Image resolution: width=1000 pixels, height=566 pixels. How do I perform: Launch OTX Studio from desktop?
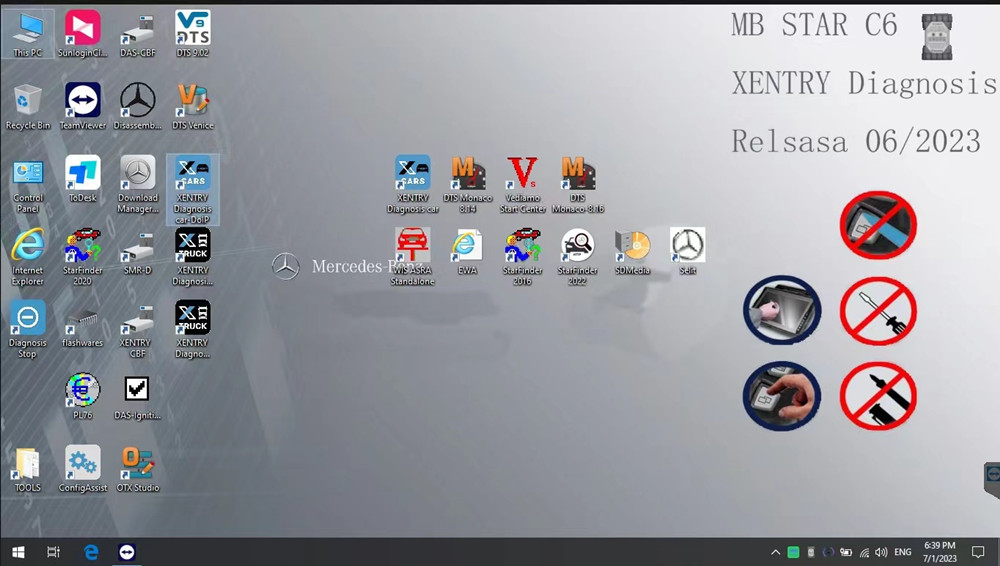(x=137, y=464)
